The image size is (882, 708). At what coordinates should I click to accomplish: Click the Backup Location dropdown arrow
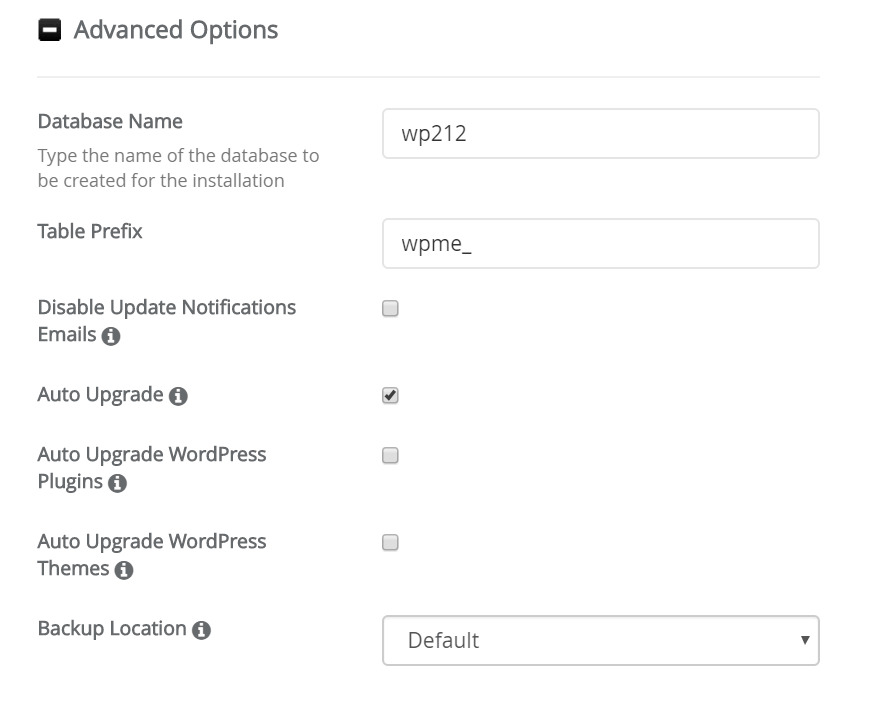tap(805, 640)
